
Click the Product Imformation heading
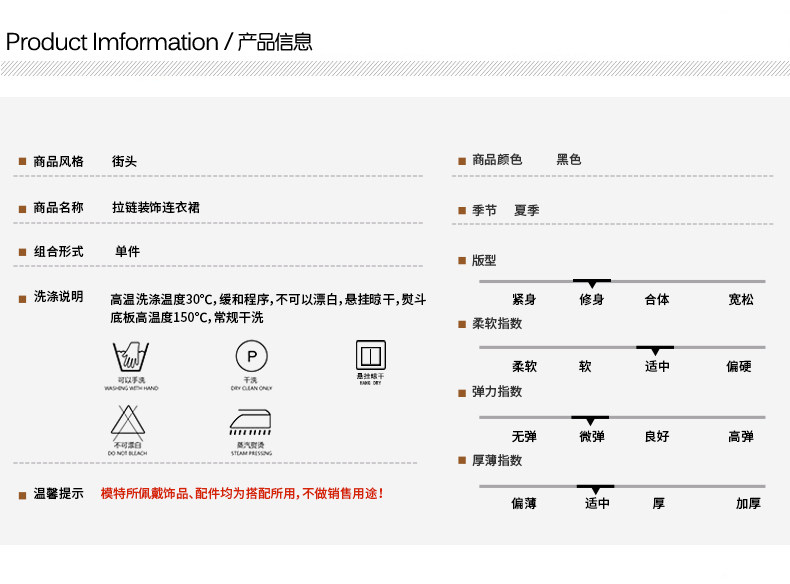click(x=112, y=42)
